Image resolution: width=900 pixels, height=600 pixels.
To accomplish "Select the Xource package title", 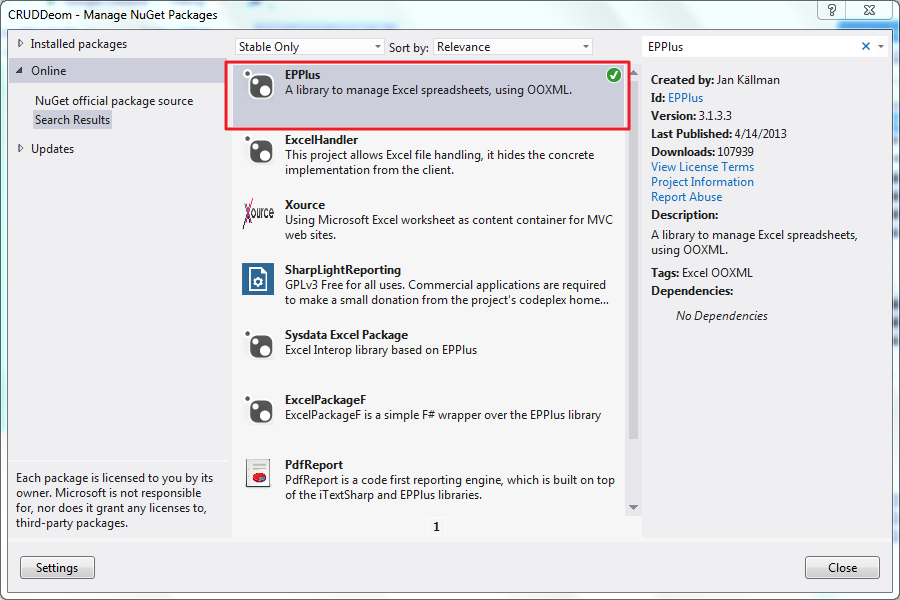I will (x=305, y=205).
